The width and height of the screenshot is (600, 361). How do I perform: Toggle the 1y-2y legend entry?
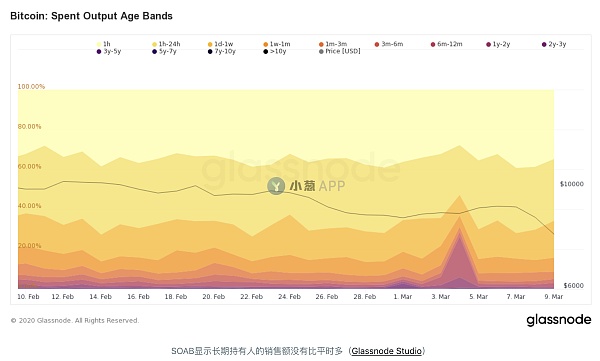click(x=498, y=44)
